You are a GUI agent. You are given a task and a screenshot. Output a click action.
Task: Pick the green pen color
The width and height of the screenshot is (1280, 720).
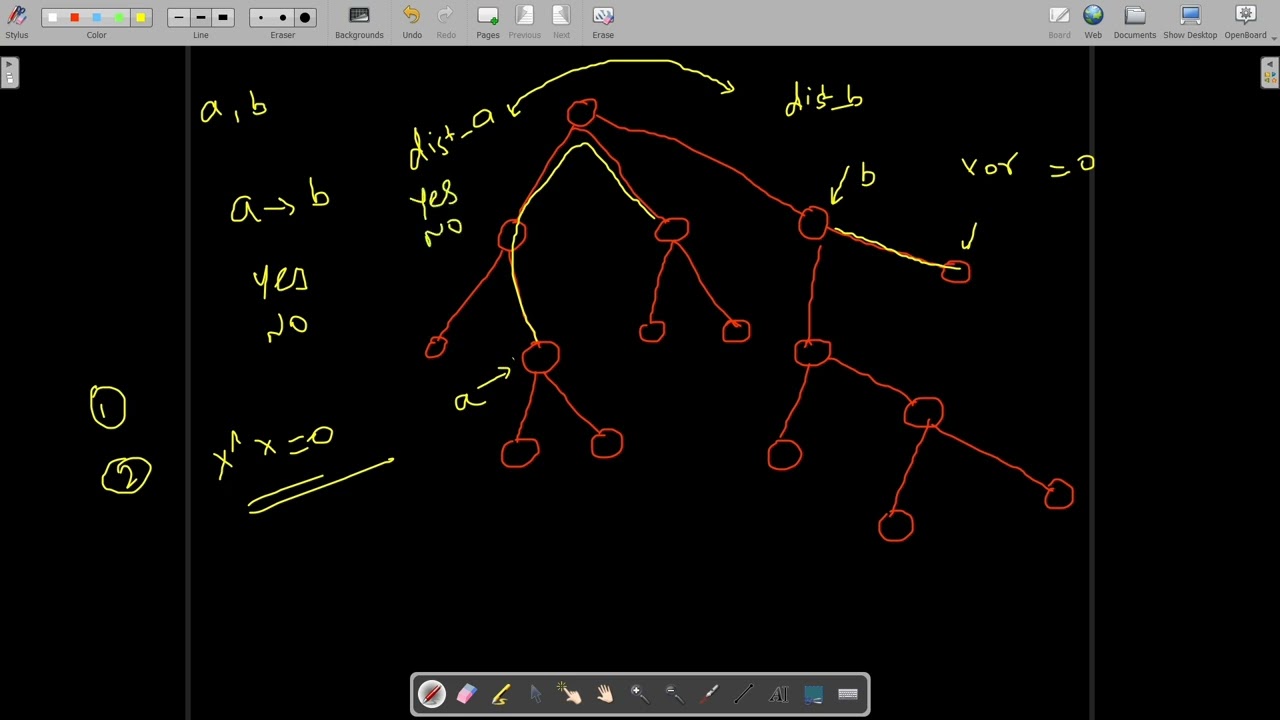(x=118, y=17)
